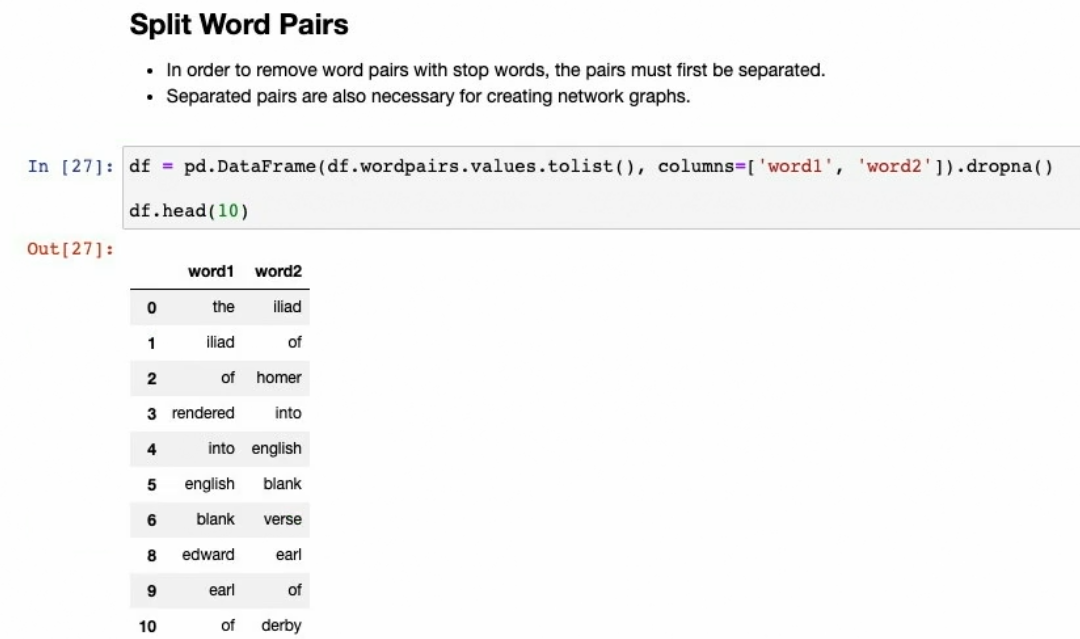Click the first bullet about stop words
The image size is (1080, 639).
(495, 71)
